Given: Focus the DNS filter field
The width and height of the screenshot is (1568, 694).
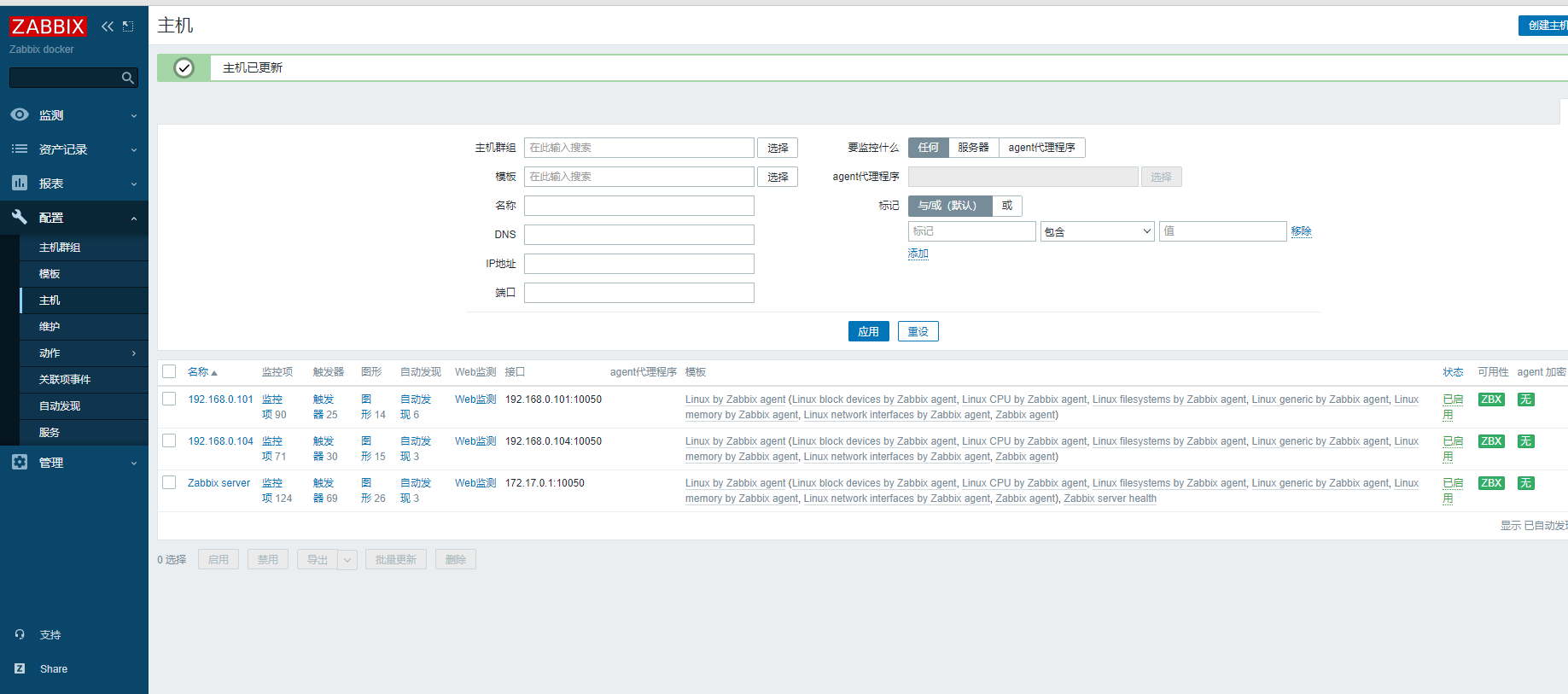Looking at the screenshot, I should pos(639,235).
